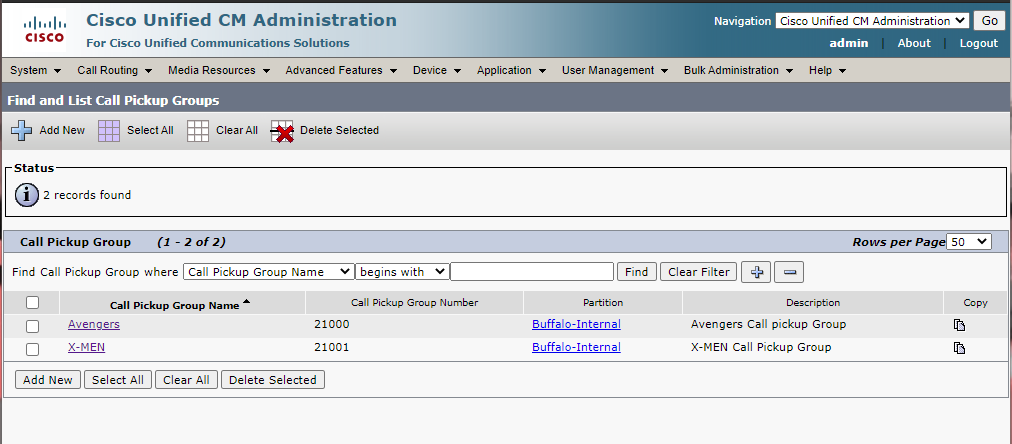Click the Clear Filter button
Image resolution: width=1012 pixels, height=444 pixels.
pyautogui.click(x=698, y=272)
